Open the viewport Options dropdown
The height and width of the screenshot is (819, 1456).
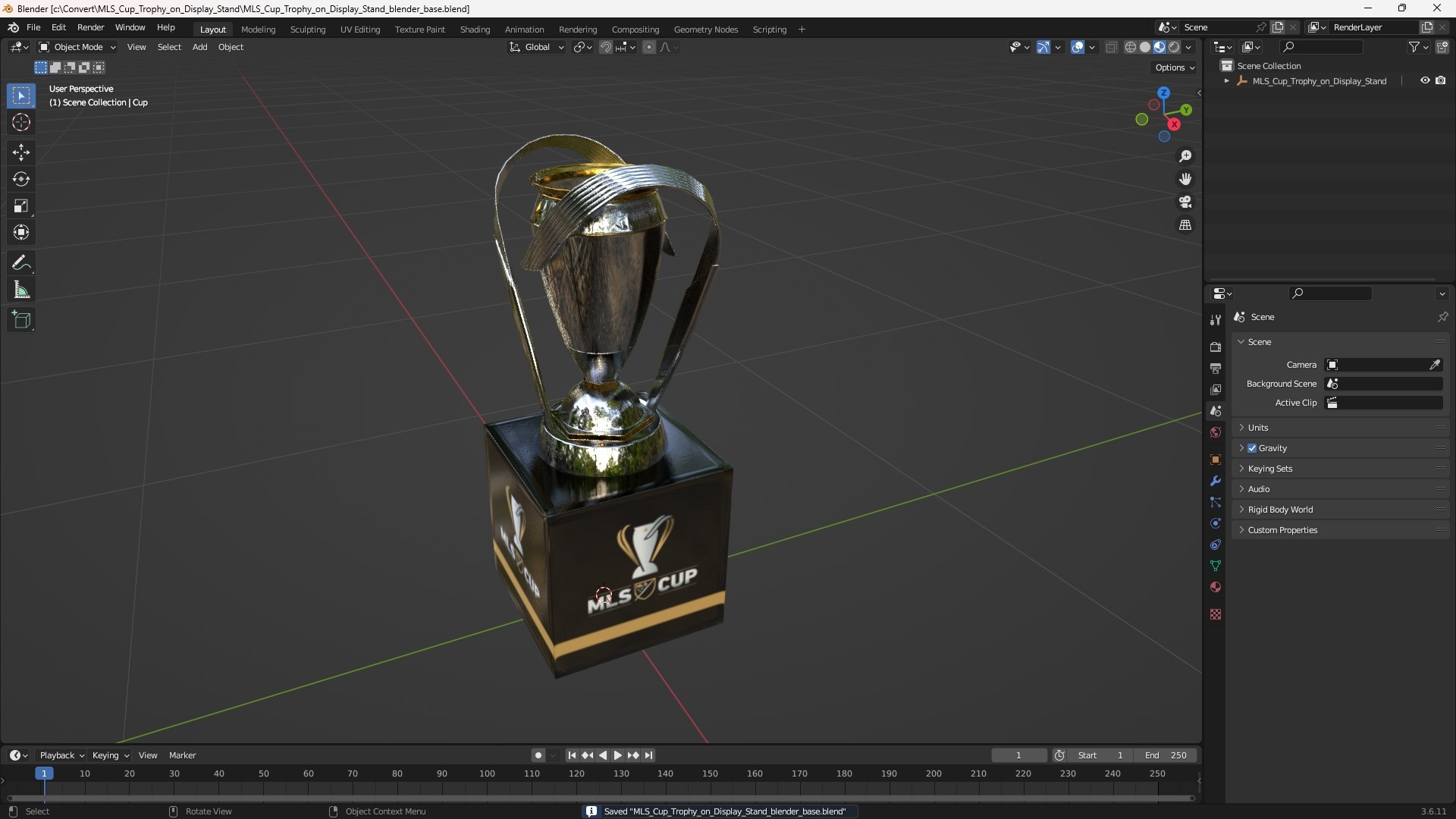[1175, 67]
